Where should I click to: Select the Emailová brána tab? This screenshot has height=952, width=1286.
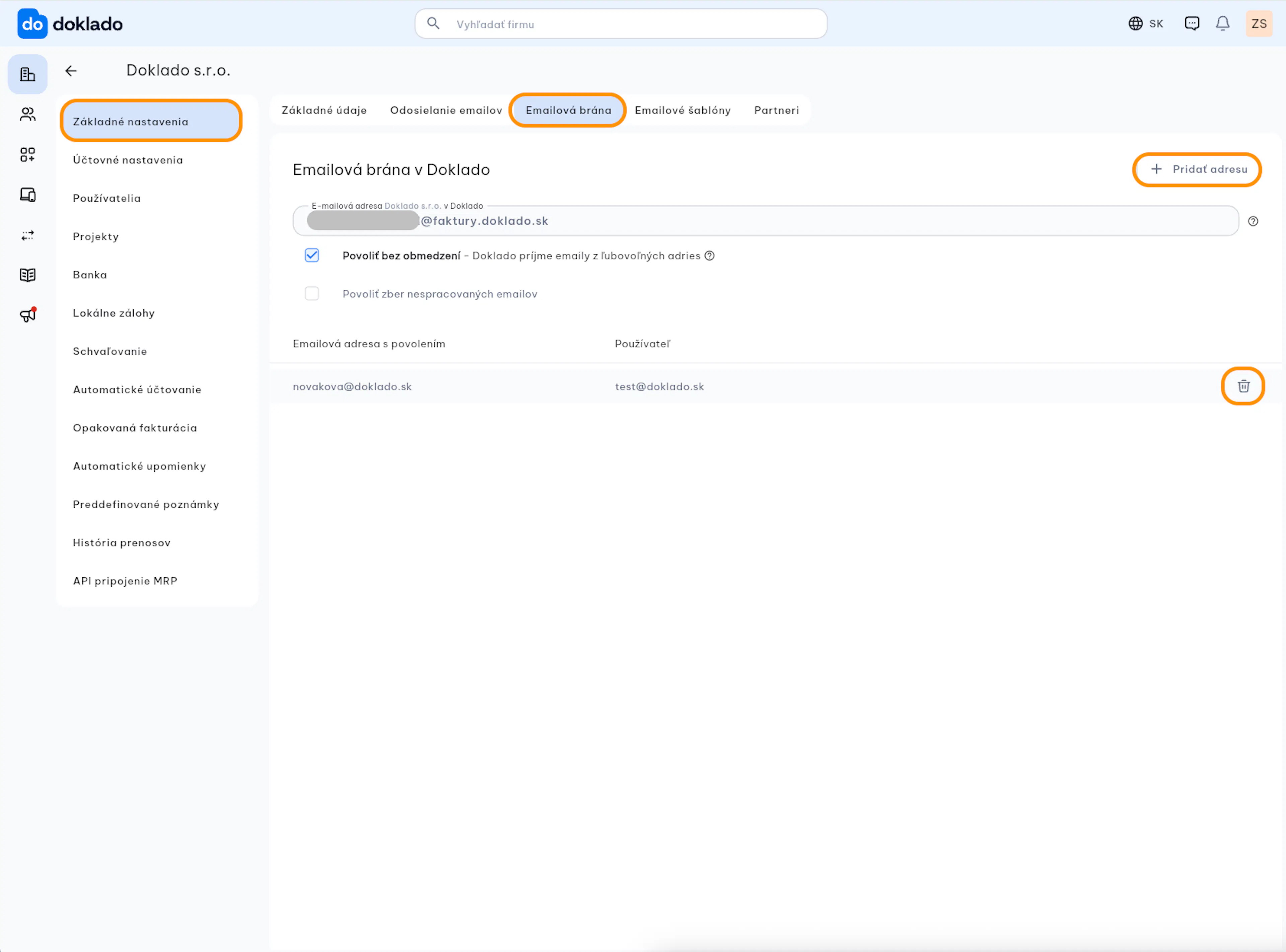(x=568, y=110)
